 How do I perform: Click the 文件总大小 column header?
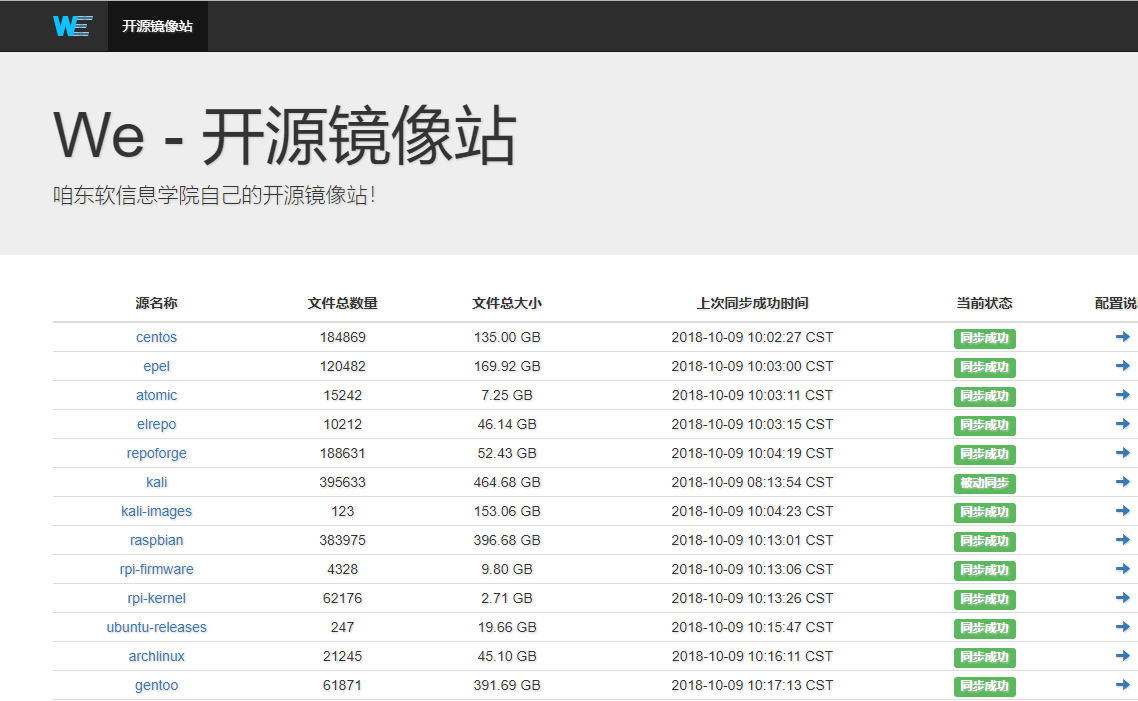[x=507, y=303]
